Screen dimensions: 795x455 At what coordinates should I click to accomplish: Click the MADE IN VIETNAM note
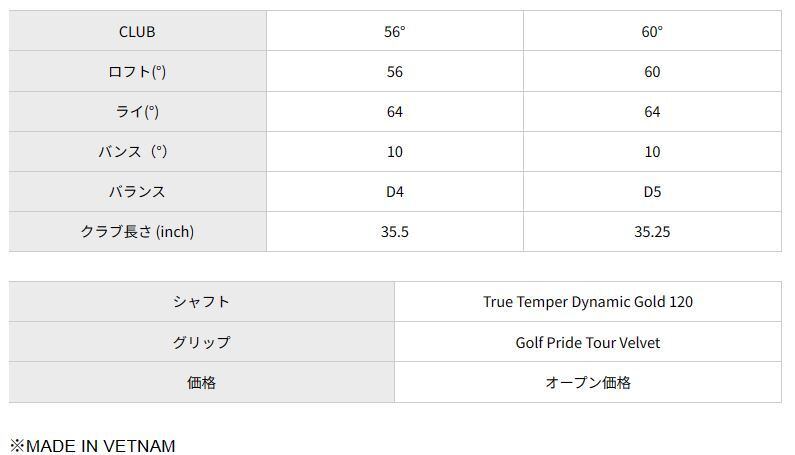(x=93, y=446)
